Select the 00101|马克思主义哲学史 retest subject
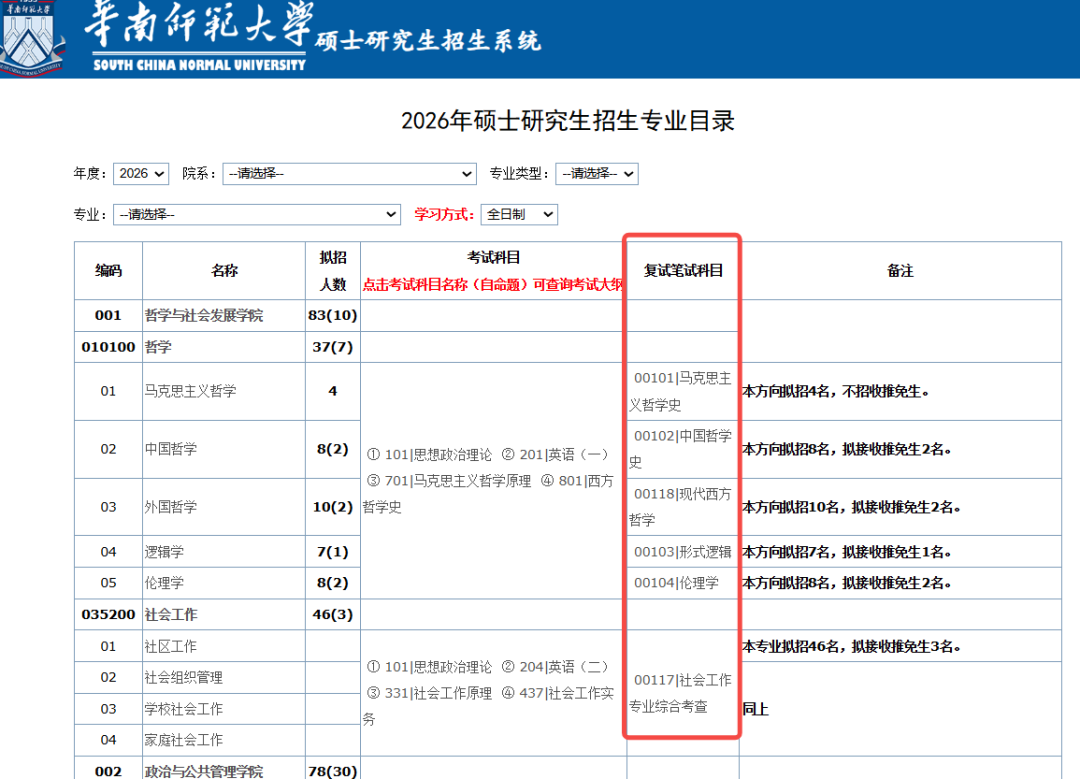This screenshot has width=1080, height=779. click(x=682, y=391)
